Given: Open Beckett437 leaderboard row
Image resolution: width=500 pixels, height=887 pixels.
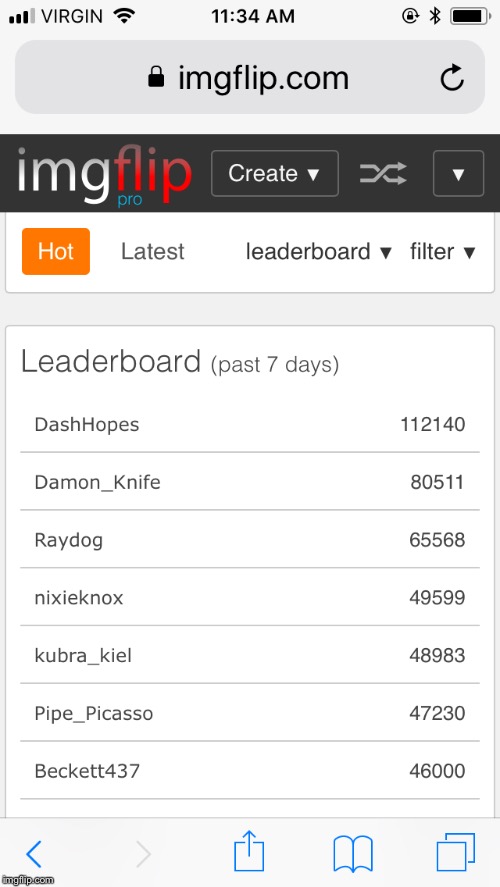Looking at the screenshot, I should coord(250,771).
